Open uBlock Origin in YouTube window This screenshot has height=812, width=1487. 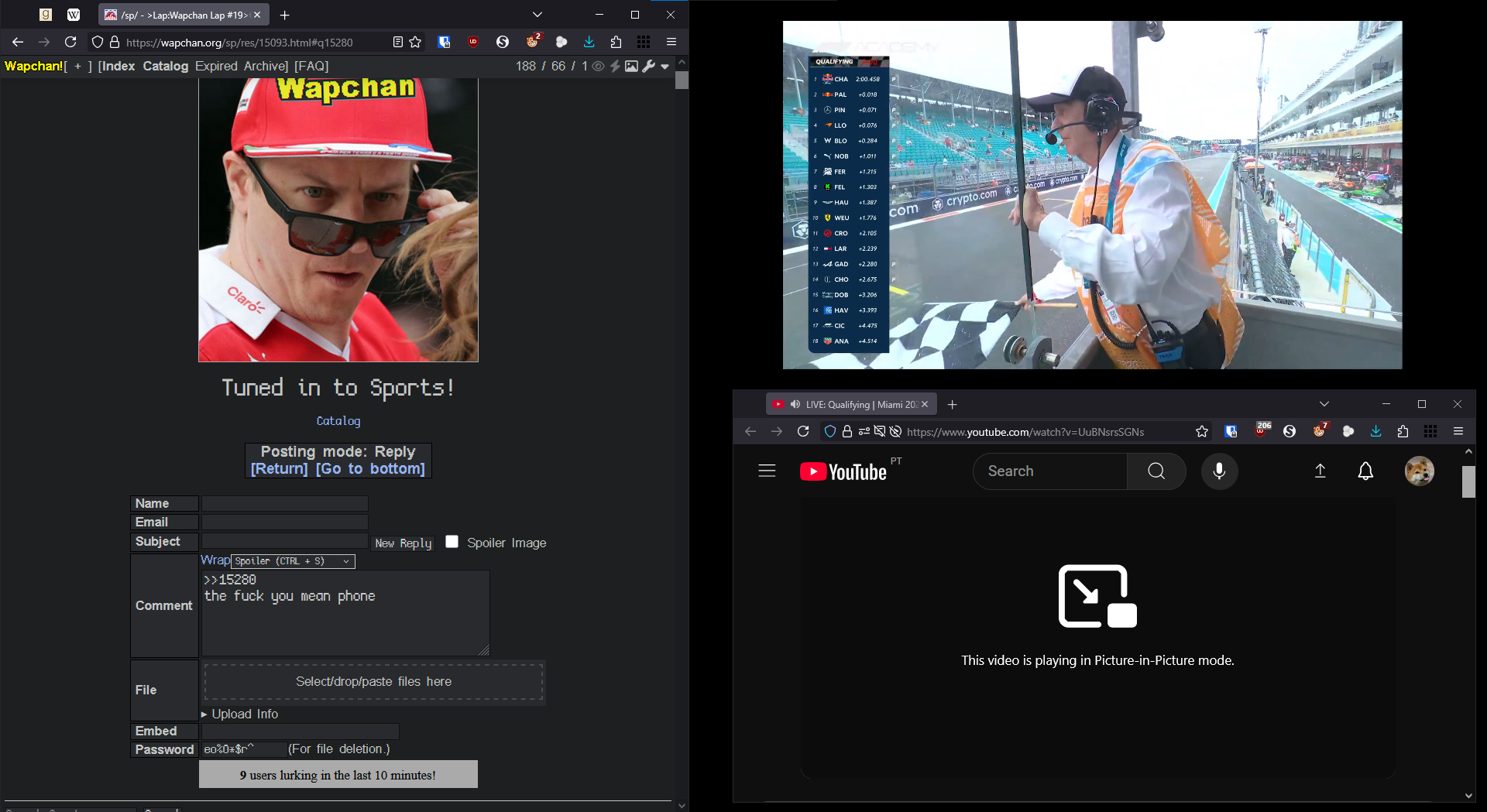(x=1262, y=431)
